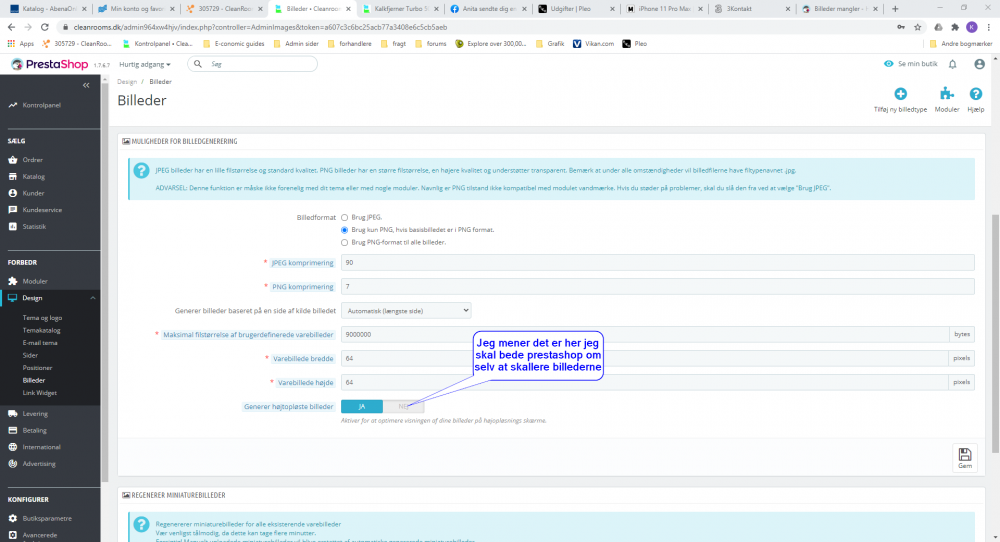Open Ordrer in the sidebar
1000x542 pixels.
33,160
